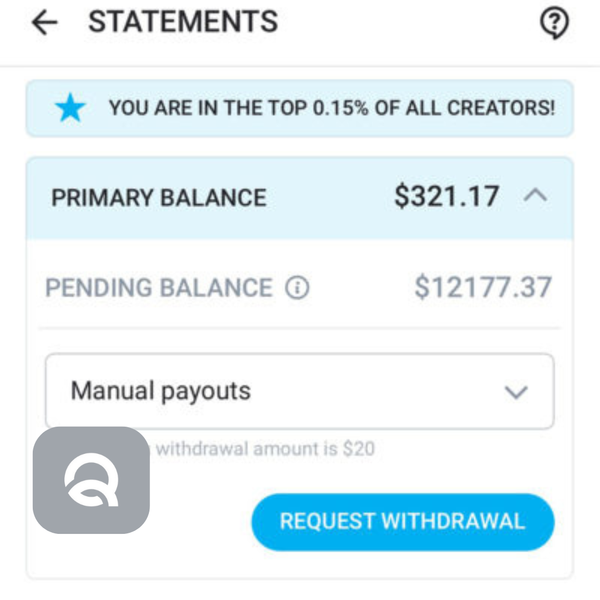Open the Manual payouts dropdown
The height and width of the screenshot is (600, 600).
tap(299, 391)
